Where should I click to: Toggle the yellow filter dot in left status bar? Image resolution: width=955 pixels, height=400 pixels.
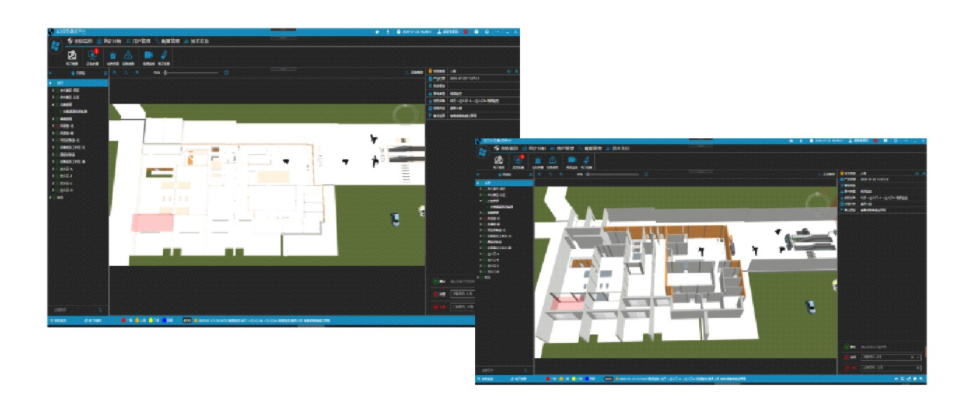(x=151, y=320)
